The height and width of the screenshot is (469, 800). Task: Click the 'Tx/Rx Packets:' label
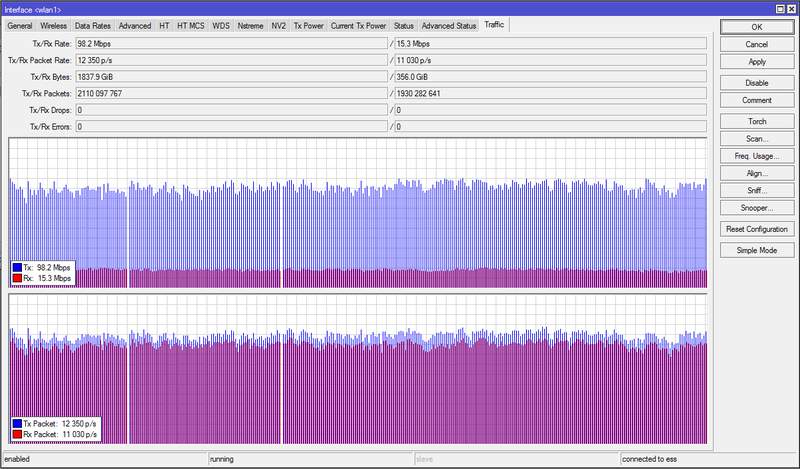[46, 93]
